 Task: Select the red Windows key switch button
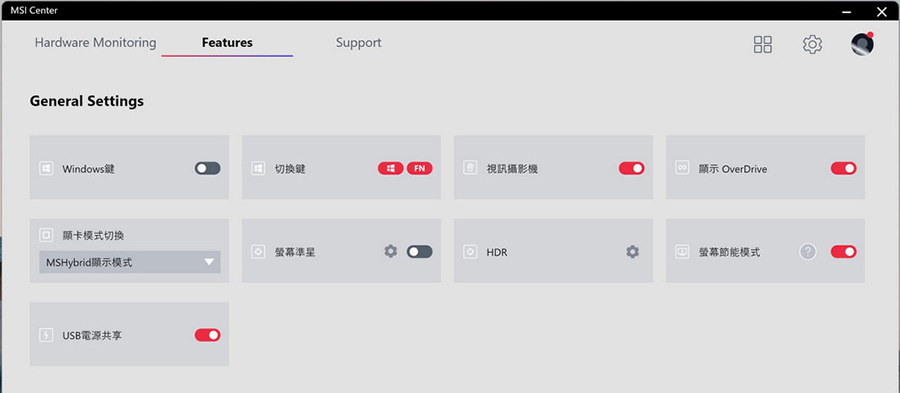coord(390,168)
